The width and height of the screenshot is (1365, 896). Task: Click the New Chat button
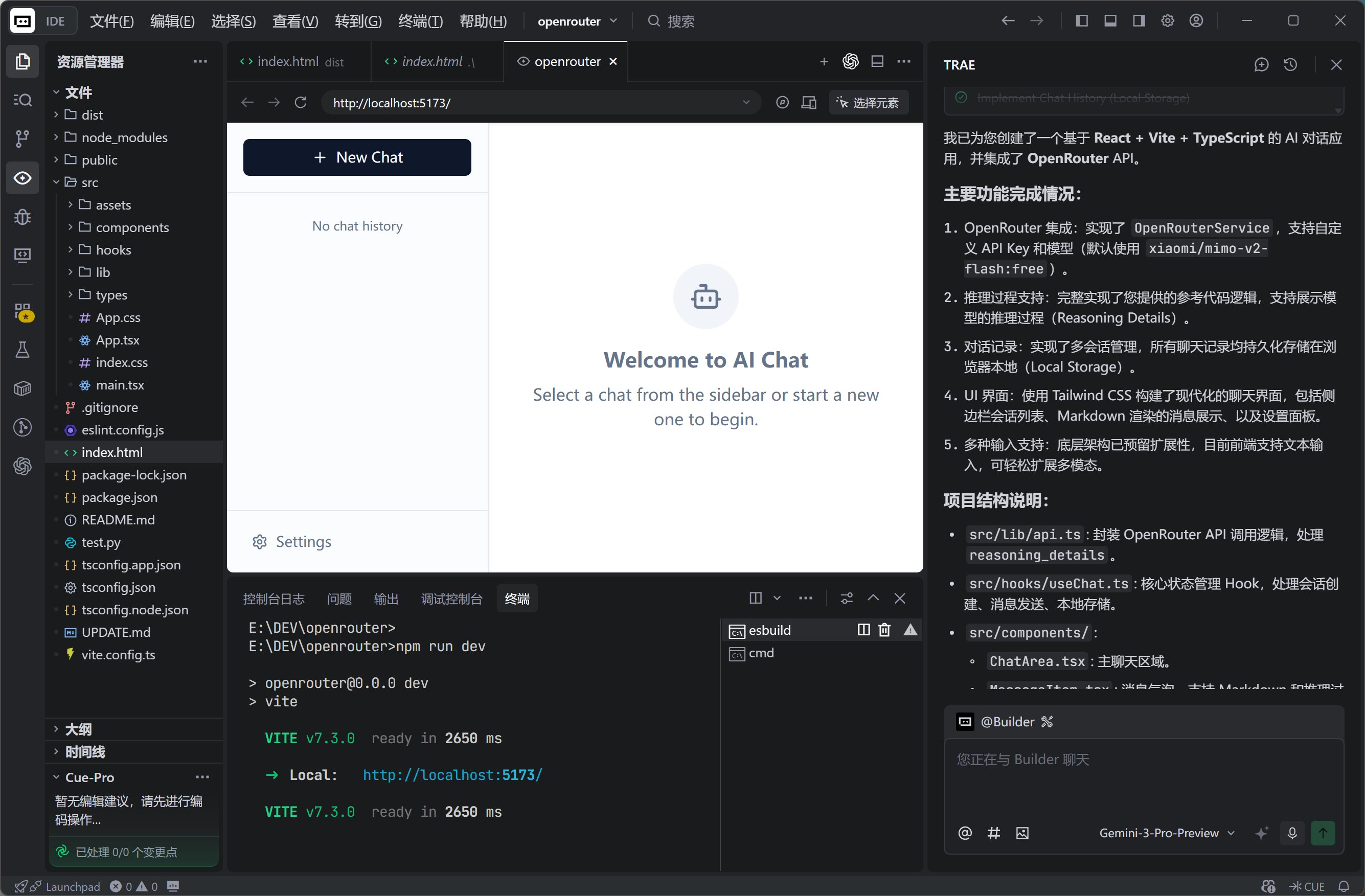357,157
